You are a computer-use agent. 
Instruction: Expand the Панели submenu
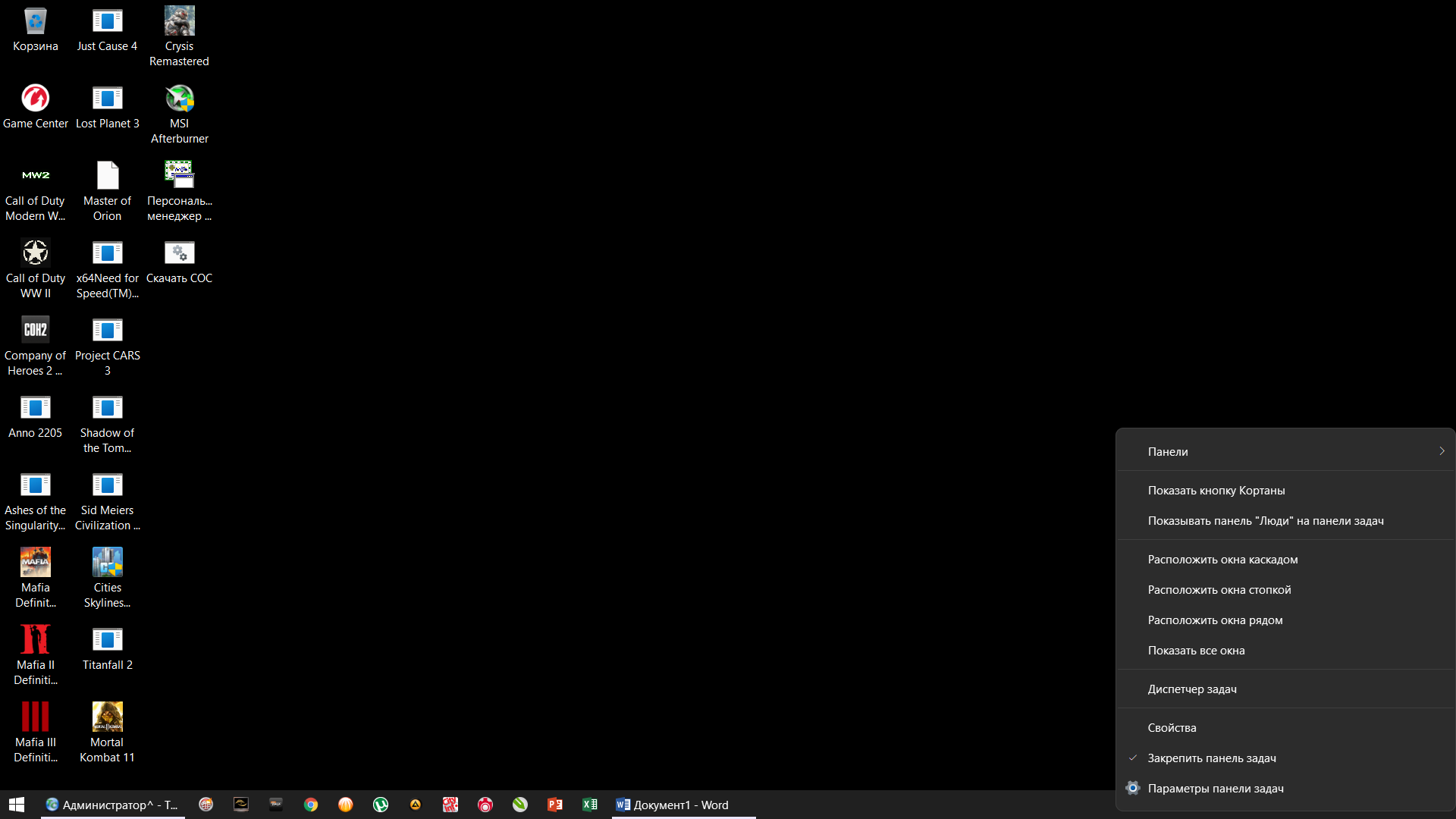(1168, 451)
